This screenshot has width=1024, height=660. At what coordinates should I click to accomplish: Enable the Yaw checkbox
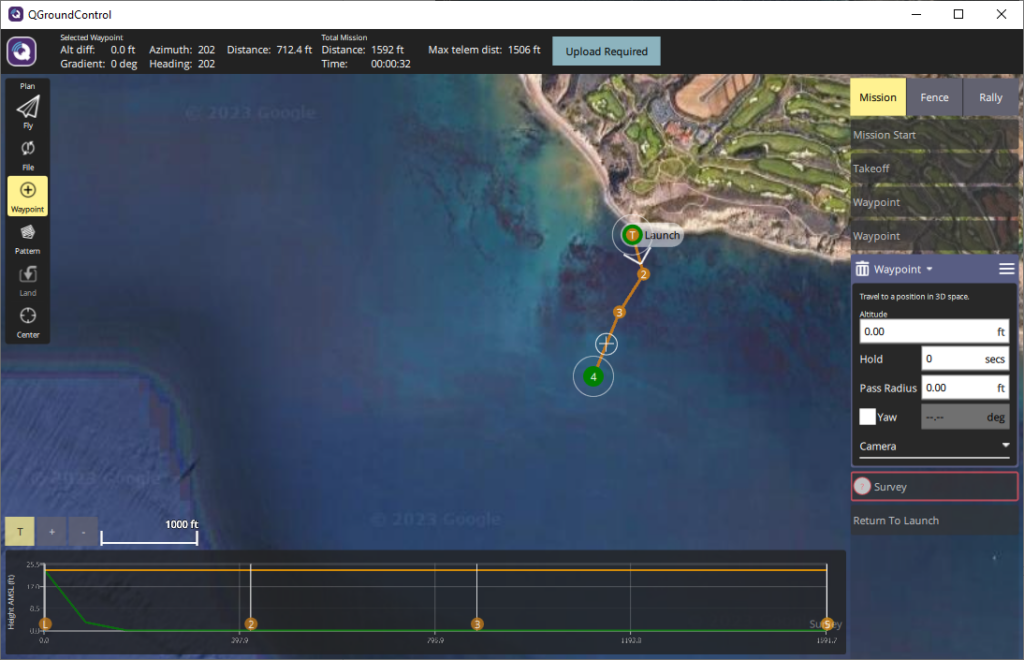tap(867, 417)
